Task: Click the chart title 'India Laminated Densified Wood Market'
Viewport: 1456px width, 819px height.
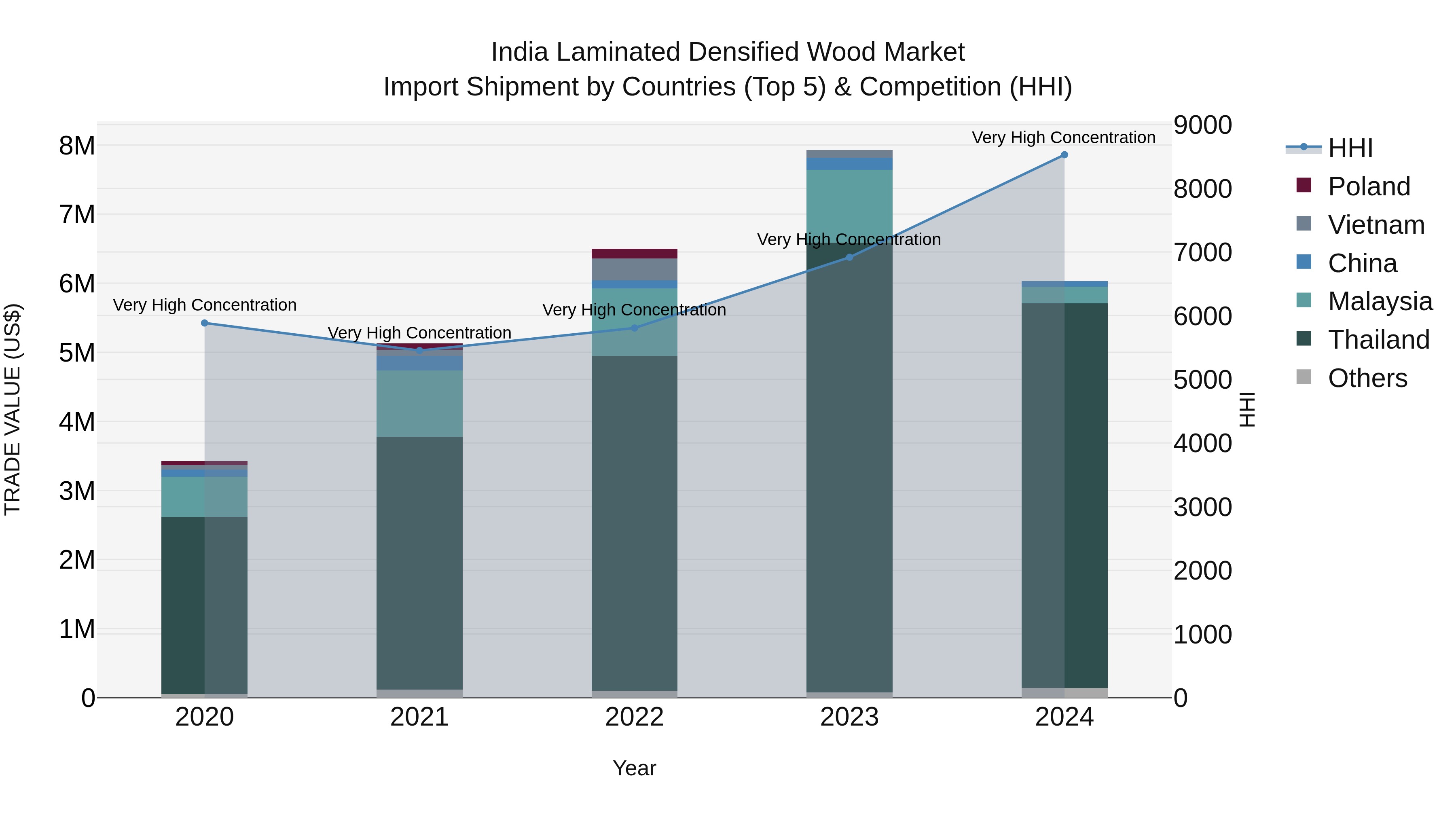Action: tap(728, 52)
